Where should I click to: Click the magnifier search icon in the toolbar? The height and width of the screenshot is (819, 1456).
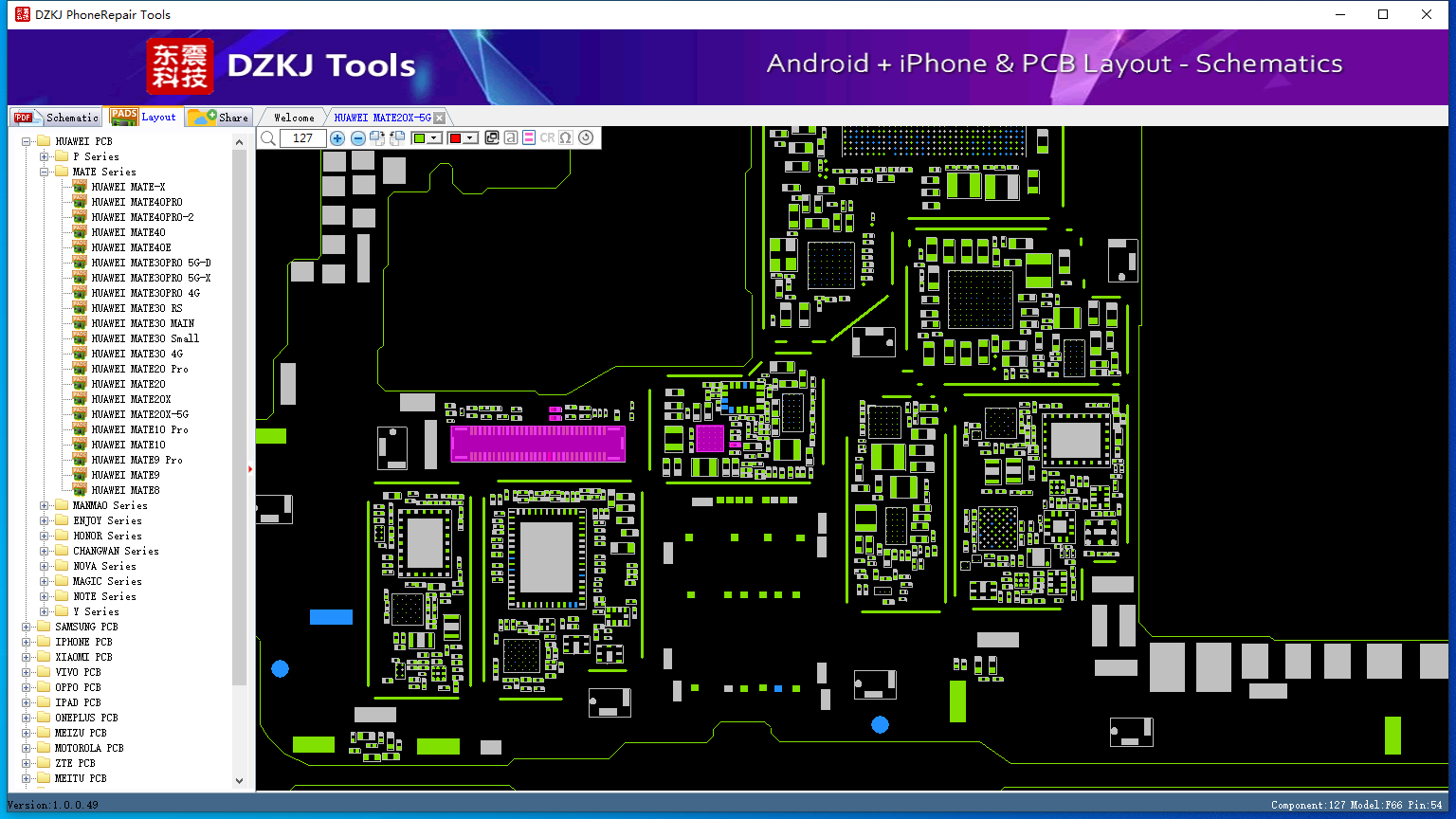point(268,138)
